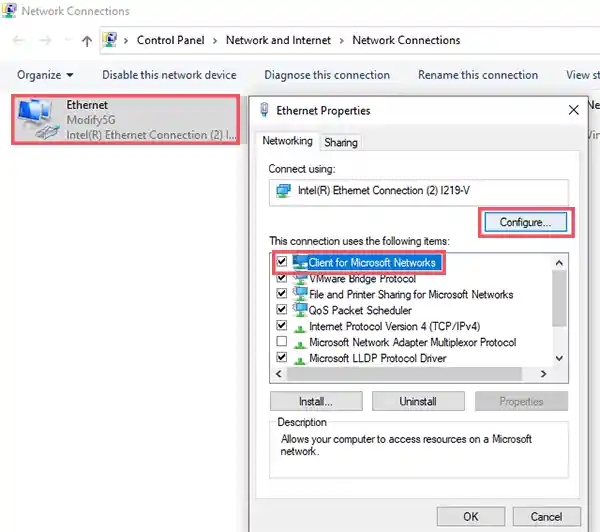This screenshot has height=532, width=600.
Task: Click the ModifySG network name text
Action: click(91, 120)
